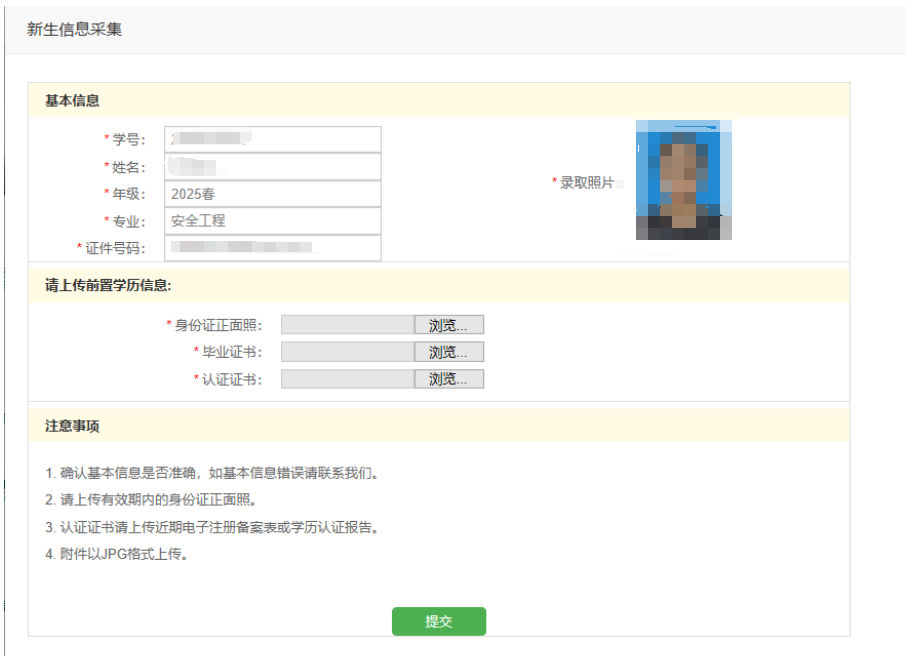Screen dimensions: 912x656
Task: Click the 认证证书 file path box
Action: (348, 379)
